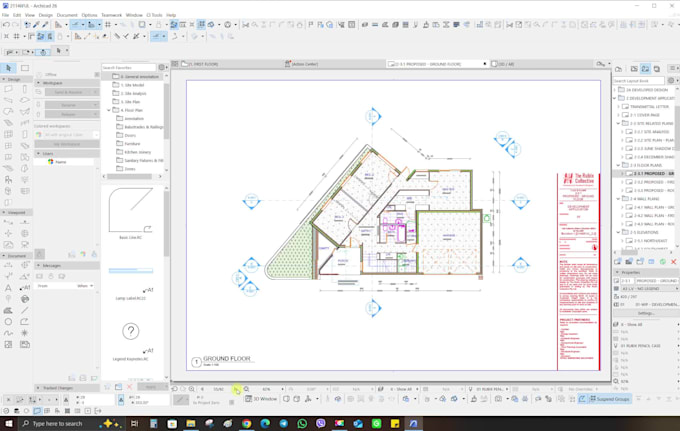Image resolution: width=680 pixels, height=431 pixels.
Task: Click red delete X under Favorites panel
Action: click(129, 386)
